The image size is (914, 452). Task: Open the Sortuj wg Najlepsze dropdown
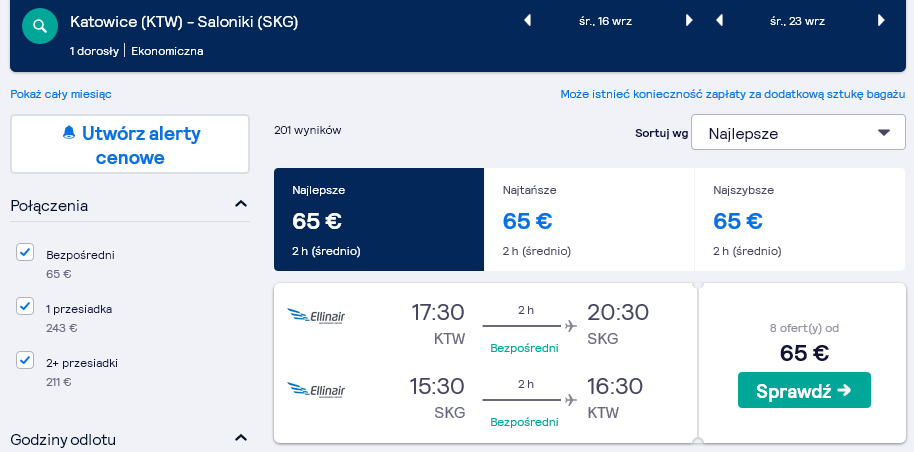click(798, 132)
